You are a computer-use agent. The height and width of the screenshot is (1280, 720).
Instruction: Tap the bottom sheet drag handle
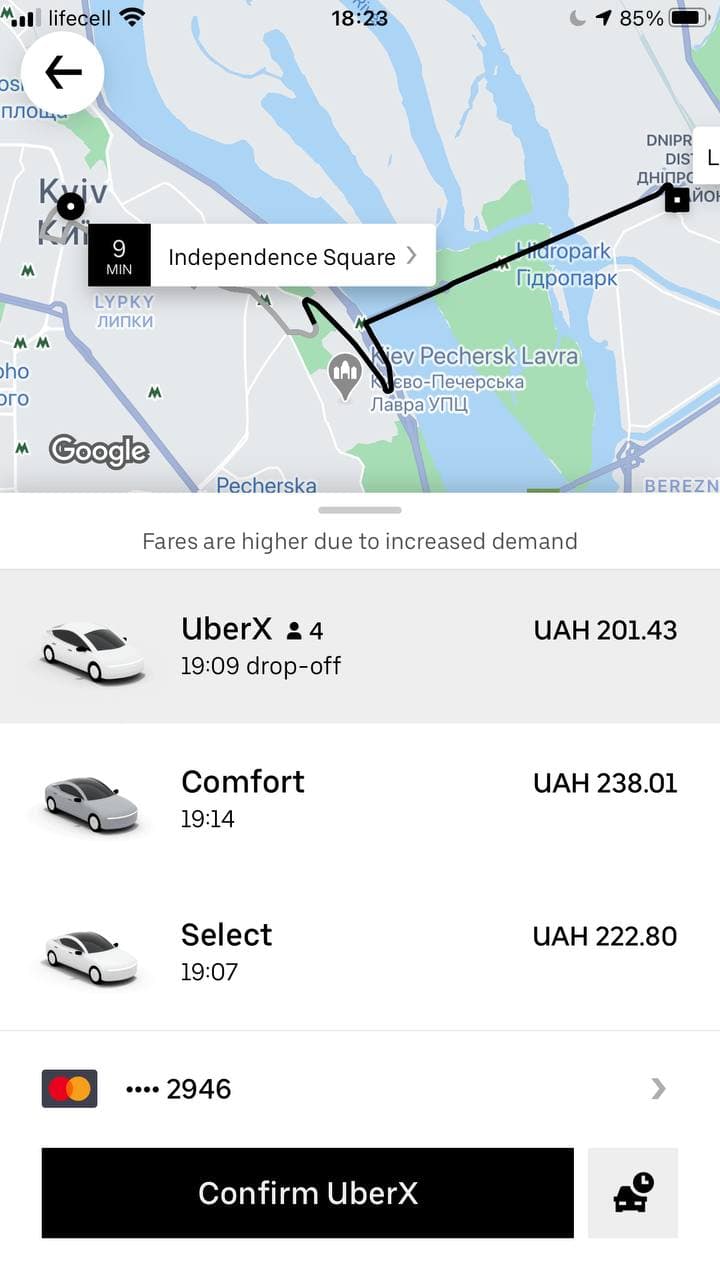360,510
